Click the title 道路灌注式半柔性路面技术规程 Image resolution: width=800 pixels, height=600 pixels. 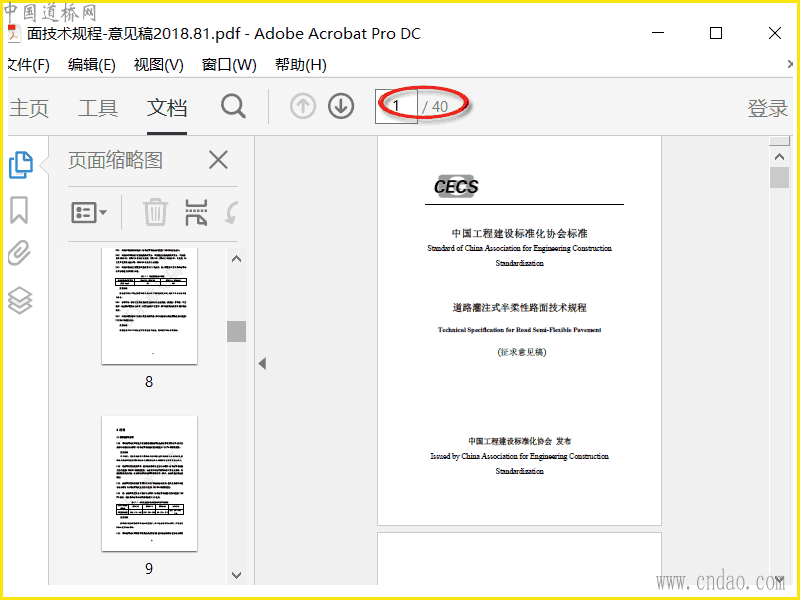coord(519,308)
